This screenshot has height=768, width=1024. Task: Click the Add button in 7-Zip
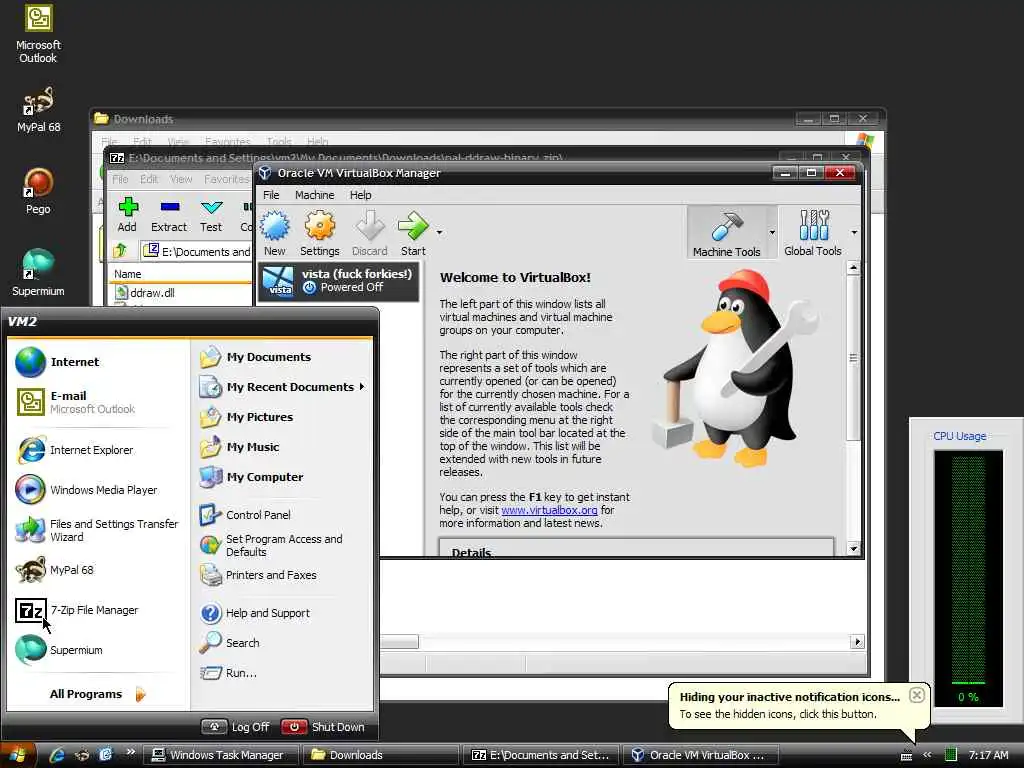click(x=127, y=215)
